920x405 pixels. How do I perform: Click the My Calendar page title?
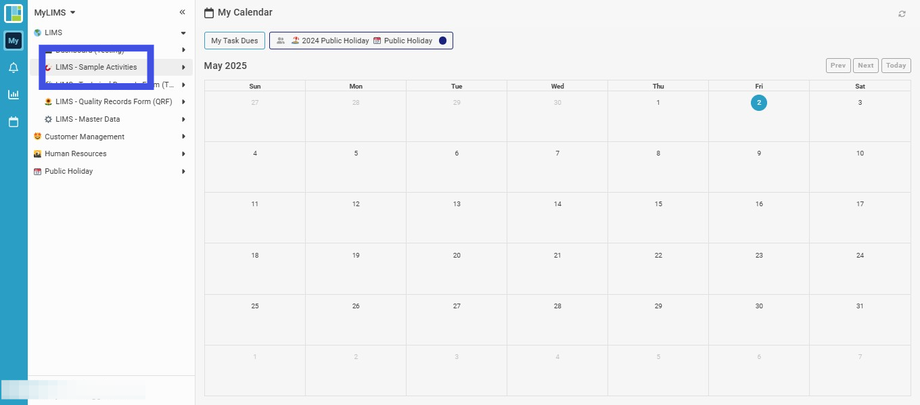point(245,12)
